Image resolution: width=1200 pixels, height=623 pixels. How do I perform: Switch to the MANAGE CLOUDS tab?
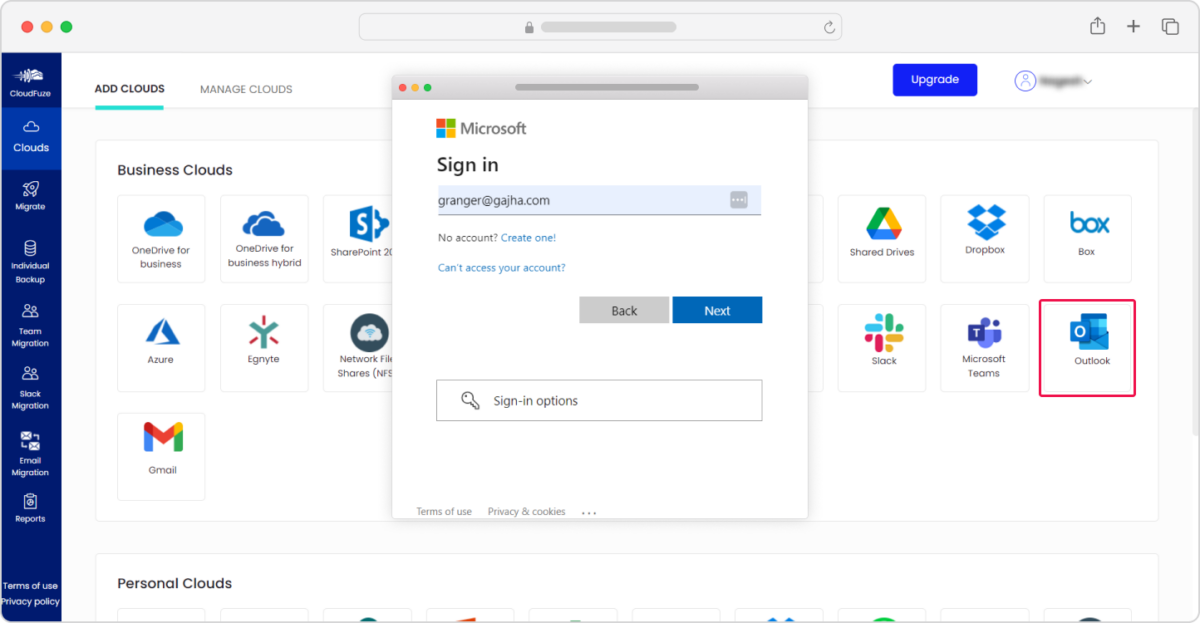point(246,89)
